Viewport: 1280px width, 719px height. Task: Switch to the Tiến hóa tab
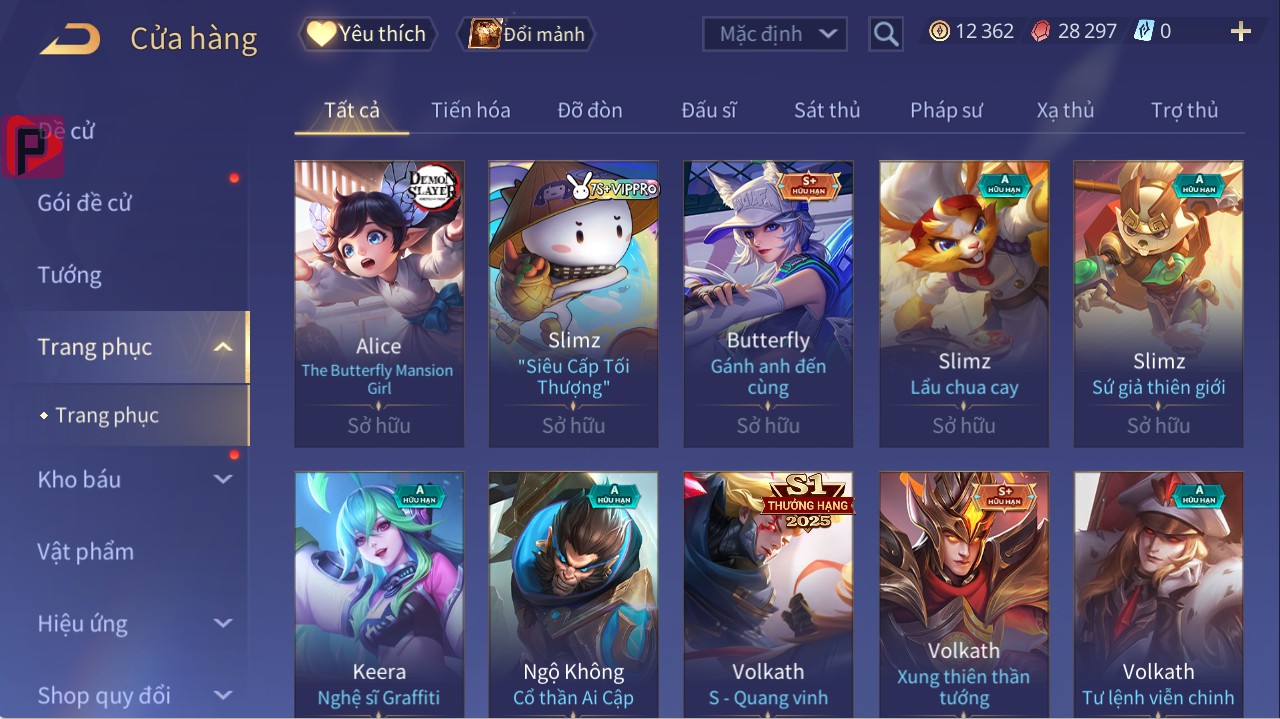click(471, 110)
